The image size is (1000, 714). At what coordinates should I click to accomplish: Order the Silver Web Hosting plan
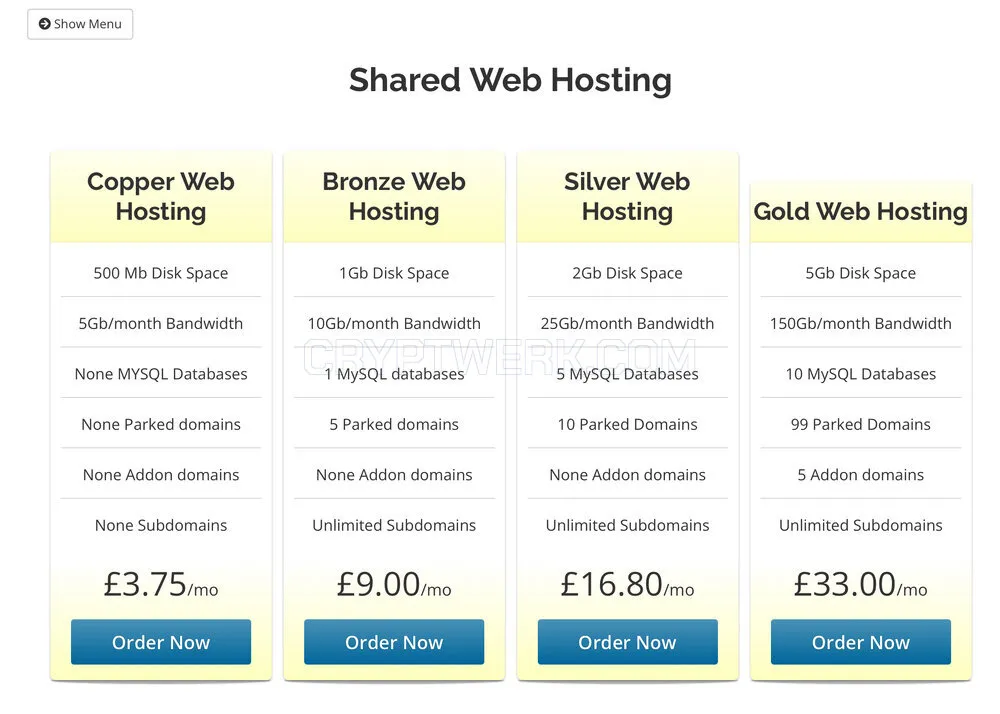pyautogui.click(x=628, y=642)
